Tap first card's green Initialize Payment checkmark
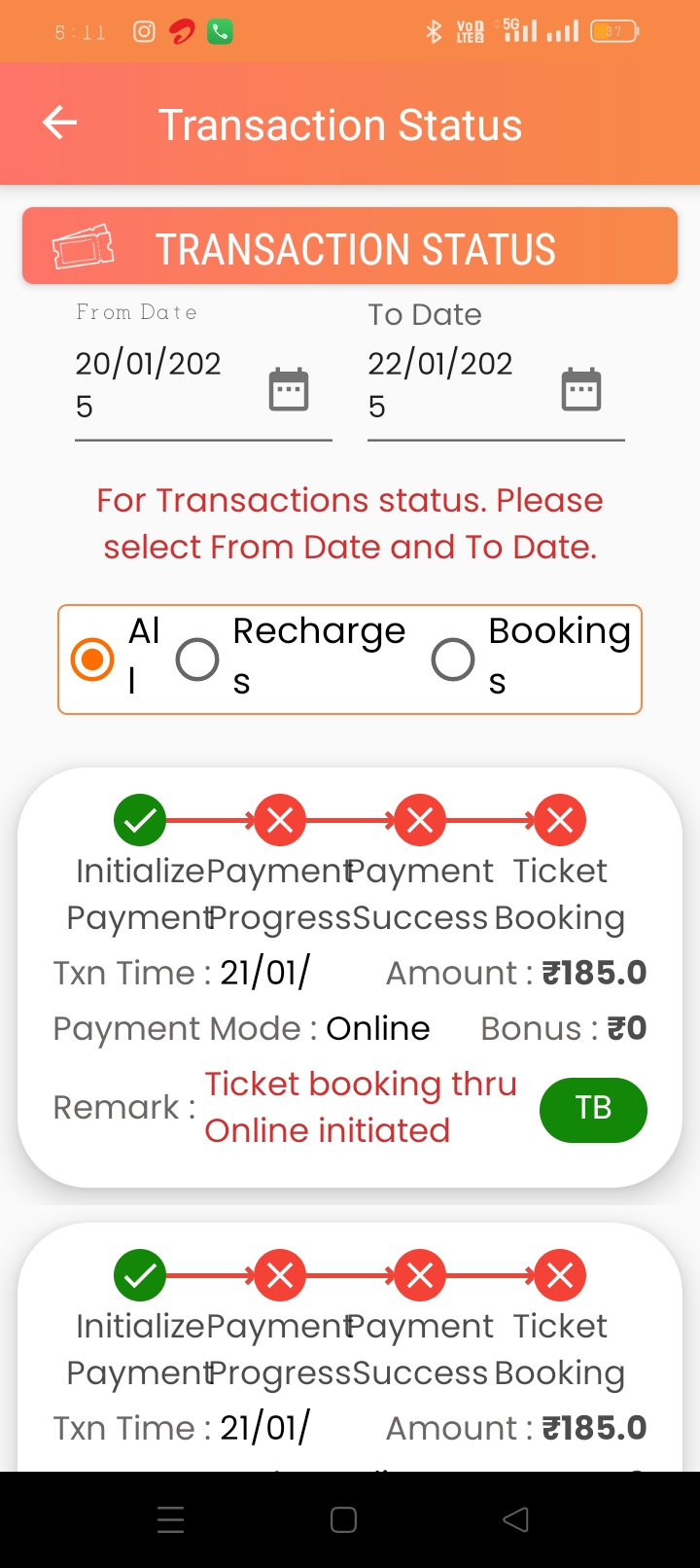The height and width of the screenshot is (1568, 700). click(x=140, y=820)
